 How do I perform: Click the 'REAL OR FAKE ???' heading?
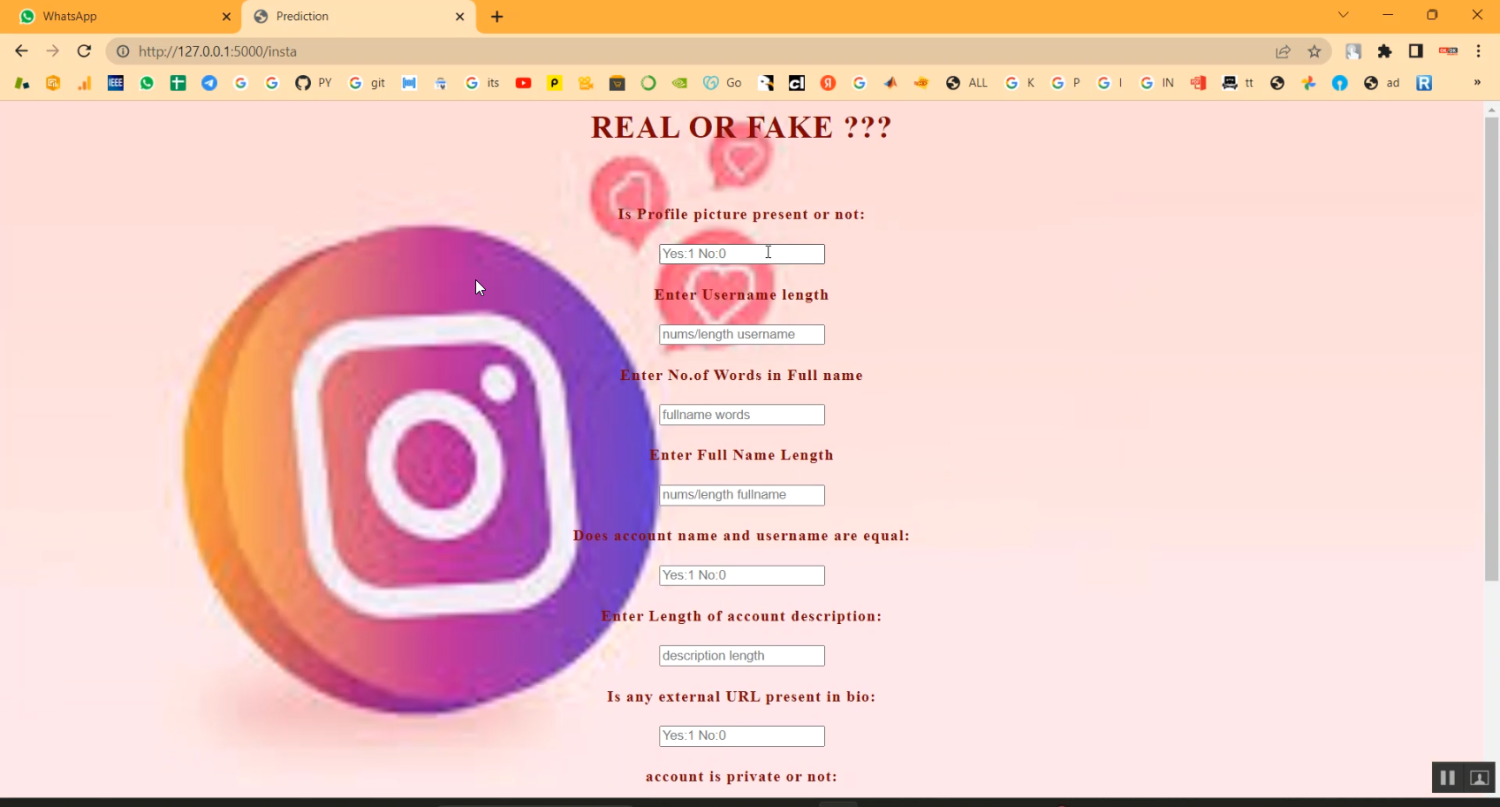[x=741, y=128]
